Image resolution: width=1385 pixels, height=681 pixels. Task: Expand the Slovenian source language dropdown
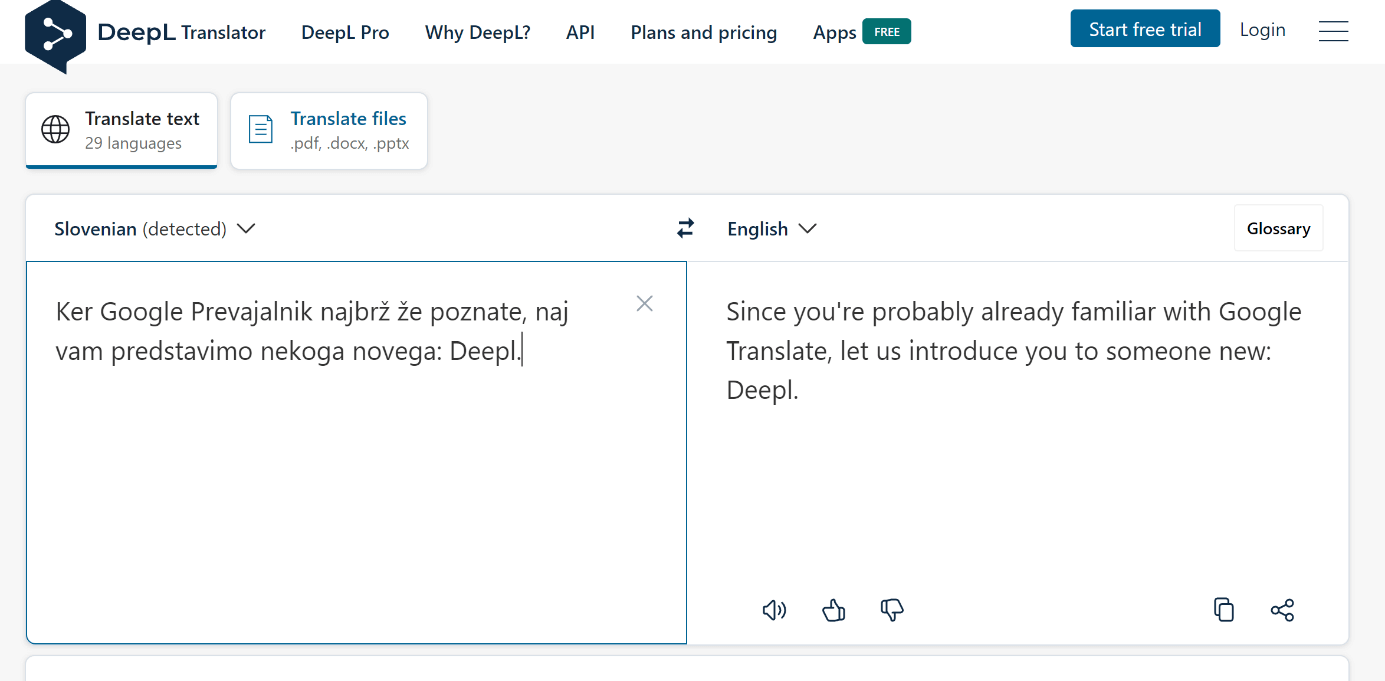[155, 229]
